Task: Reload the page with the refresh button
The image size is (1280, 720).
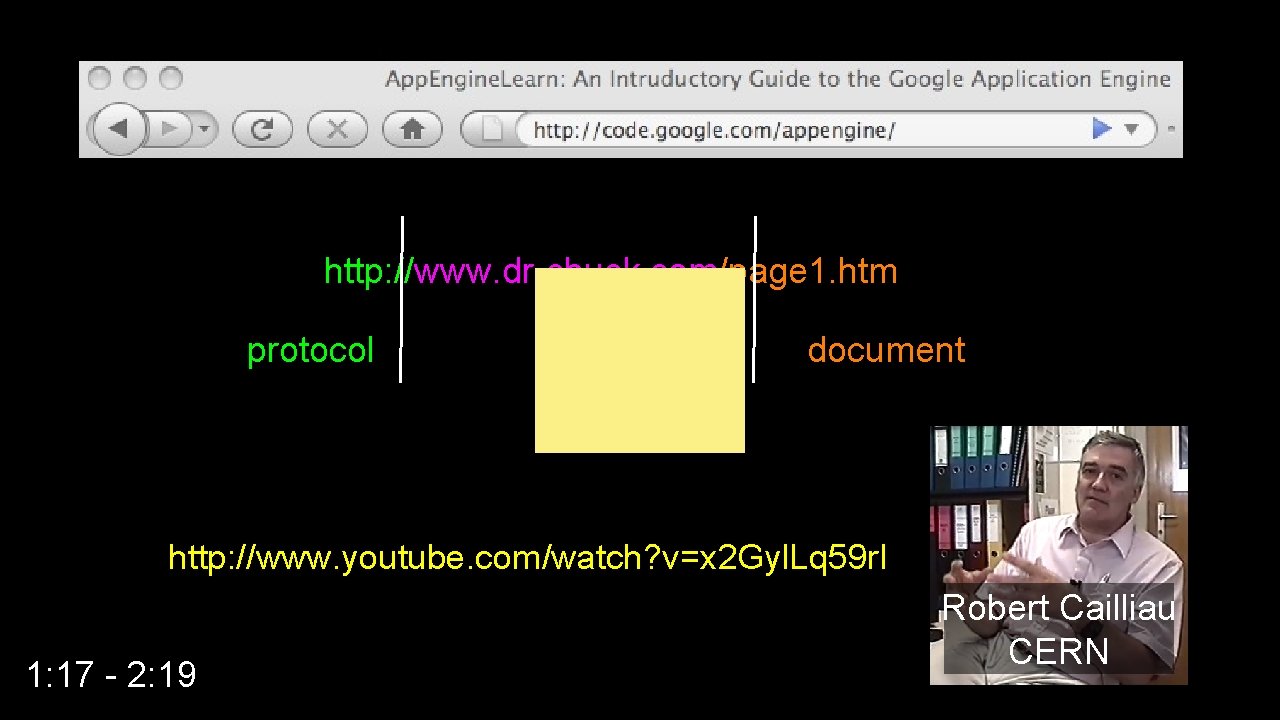Action: click(x=262, y=129)
